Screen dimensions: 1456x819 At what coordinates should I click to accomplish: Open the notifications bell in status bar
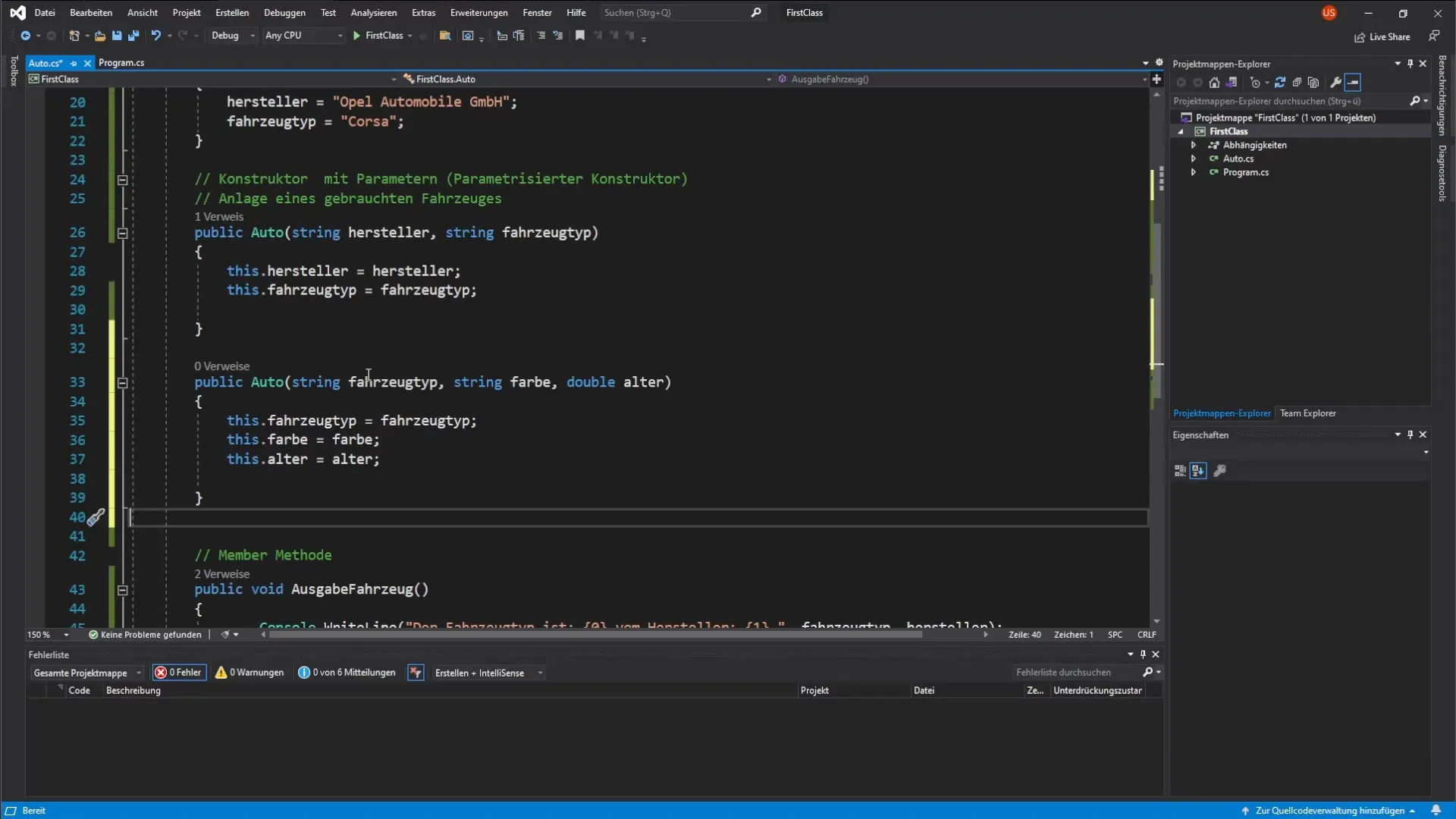point(1436,811)
